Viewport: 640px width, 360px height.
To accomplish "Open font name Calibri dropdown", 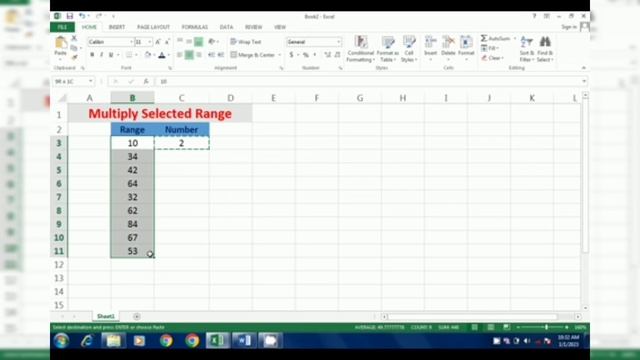I will click(x=131, y=42).
